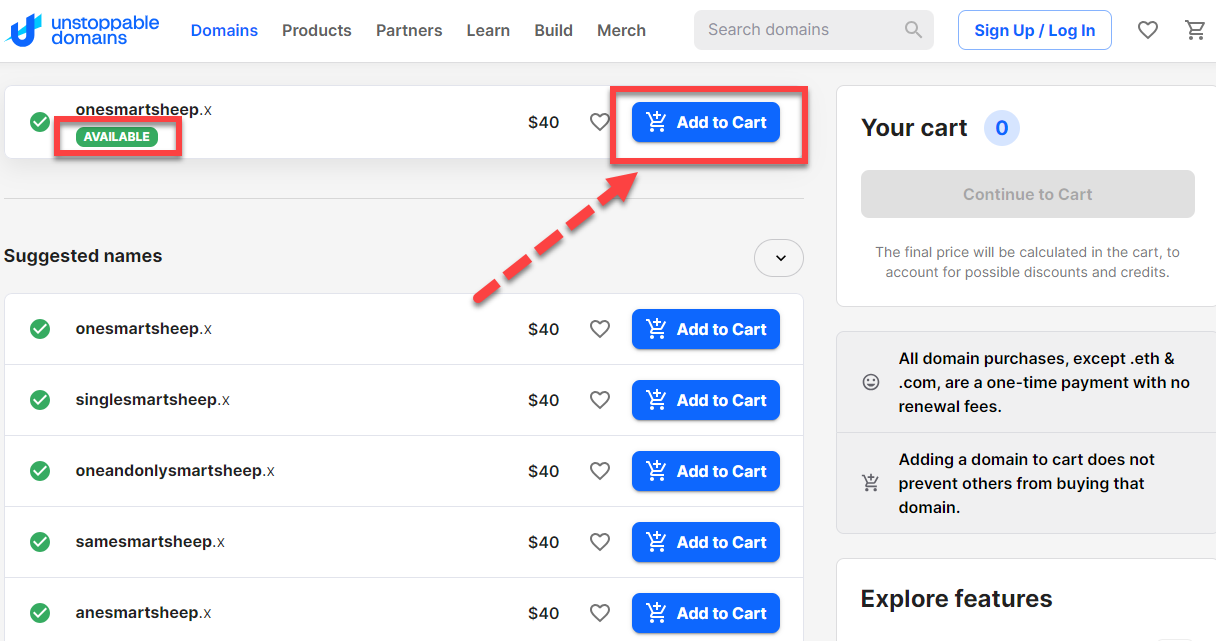Click the green check beside the AVAILABLE onesmartsheep.x result
Viewport: 1216px width, 641px height.
40,122
